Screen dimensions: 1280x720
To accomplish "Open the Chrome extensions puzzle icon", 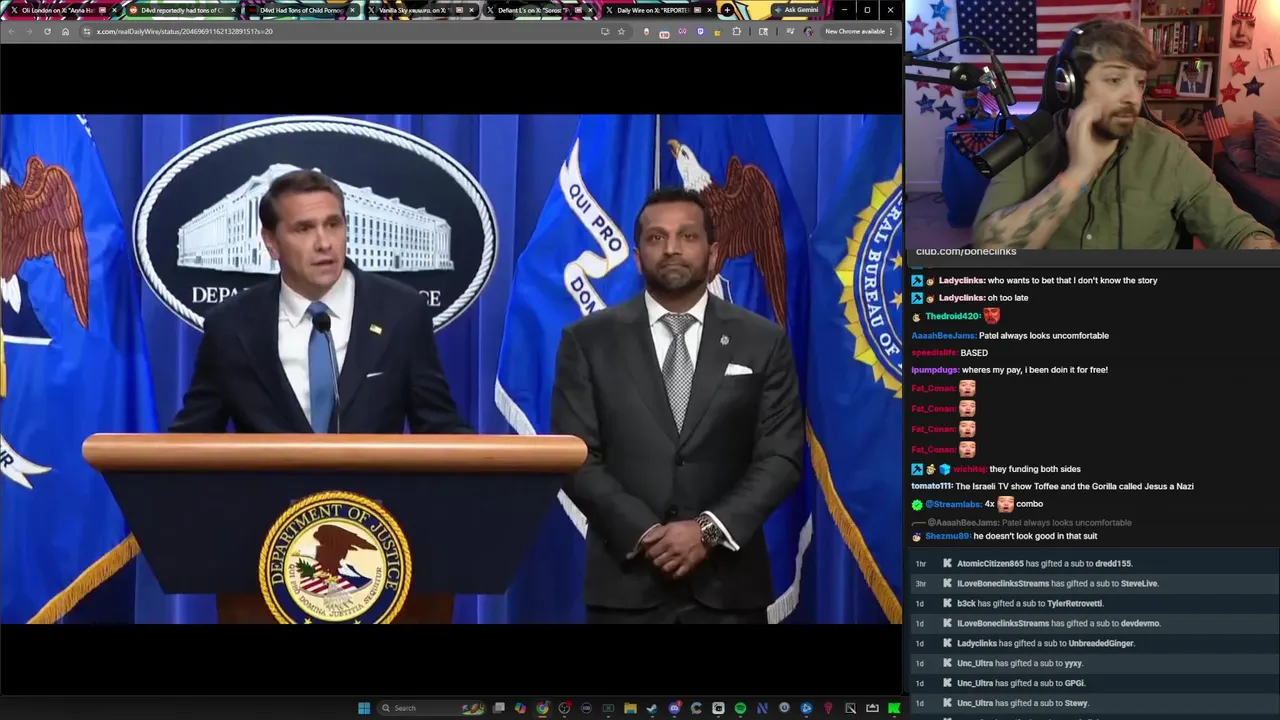I will coord(737,31).
